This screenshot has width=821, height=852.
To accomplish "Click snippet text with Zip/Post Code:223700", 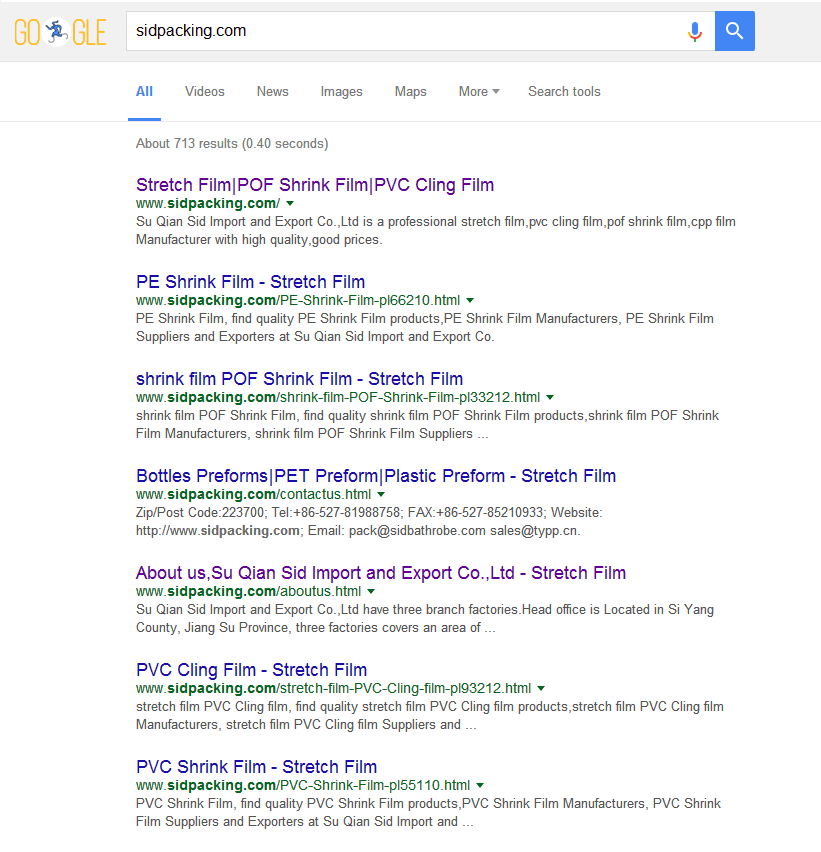I will (369, 521).
